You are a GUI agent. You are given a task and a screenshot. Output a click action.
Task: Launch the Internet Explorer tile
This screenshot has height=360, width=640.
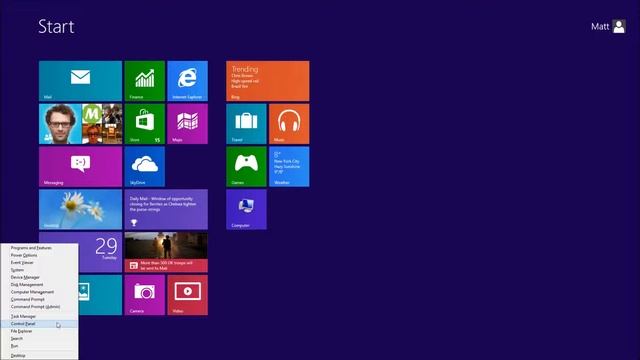(187, 81)
